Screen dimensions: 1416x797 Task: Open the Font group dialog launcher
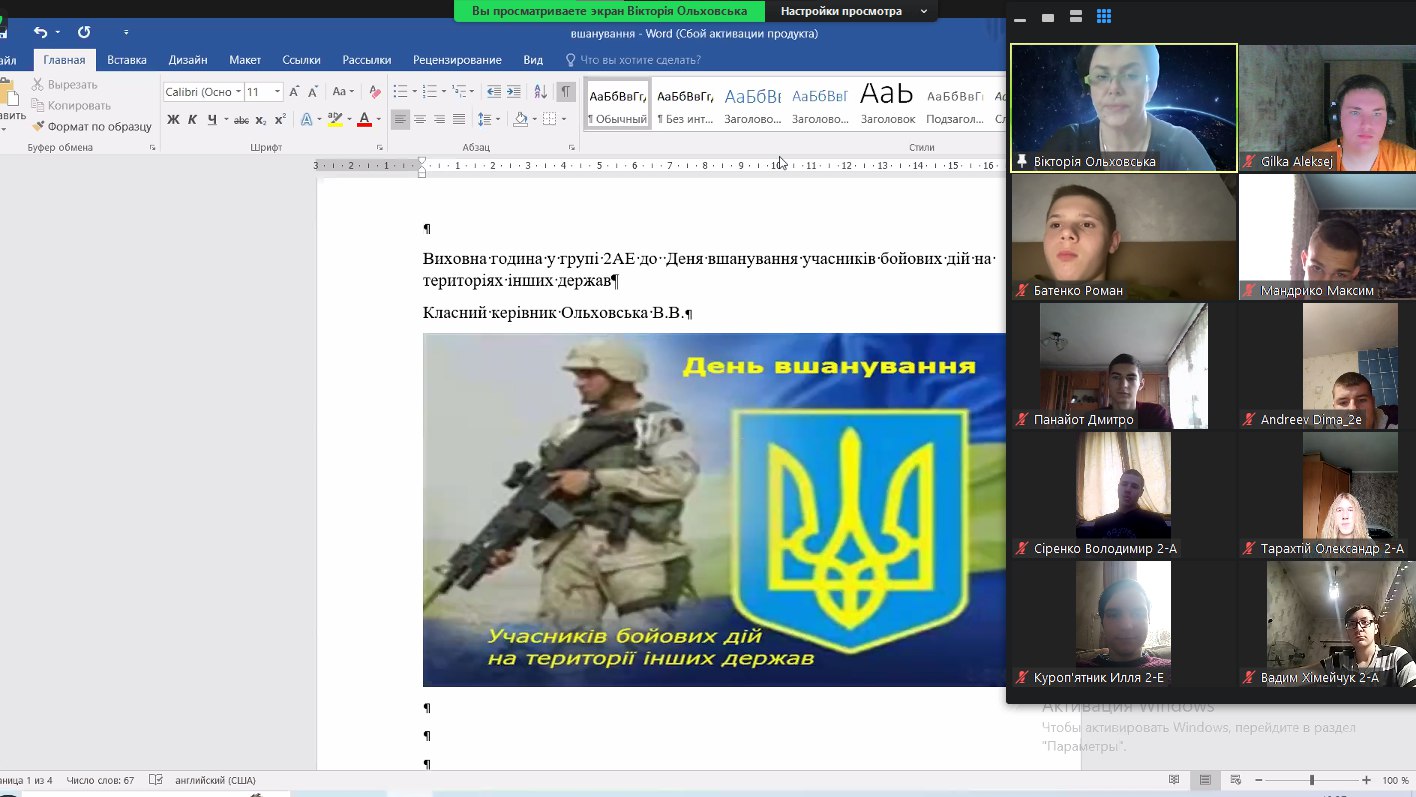(380, 148)
